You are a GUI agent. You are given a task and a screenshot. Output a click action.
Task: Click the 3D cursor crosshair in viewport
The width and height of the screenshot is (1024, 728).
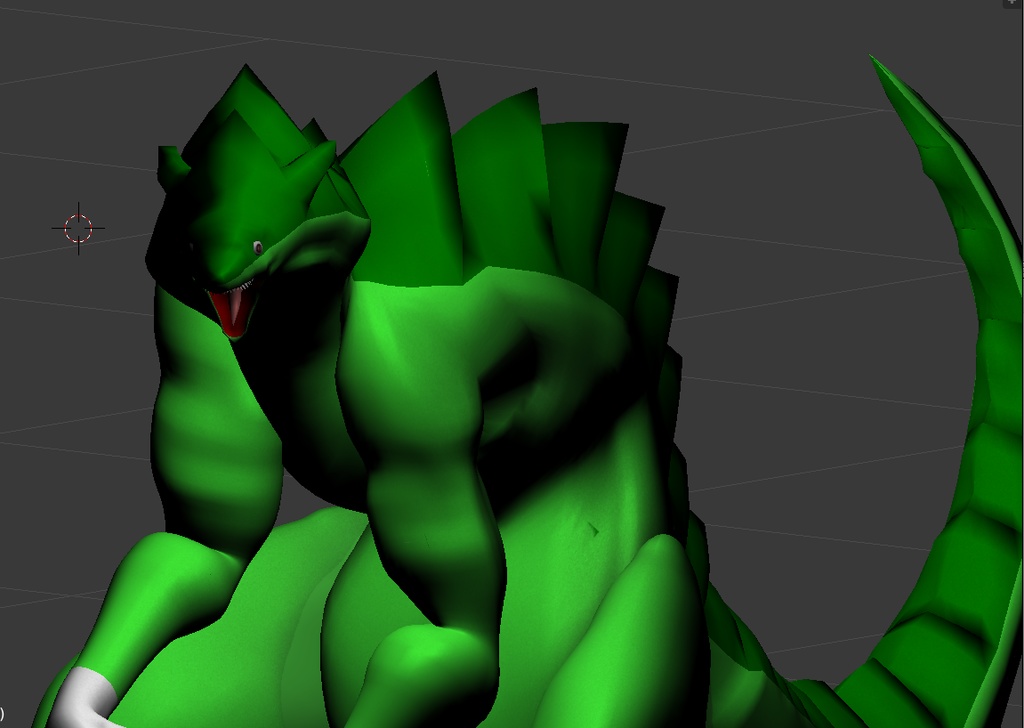(x=78, y=229)
